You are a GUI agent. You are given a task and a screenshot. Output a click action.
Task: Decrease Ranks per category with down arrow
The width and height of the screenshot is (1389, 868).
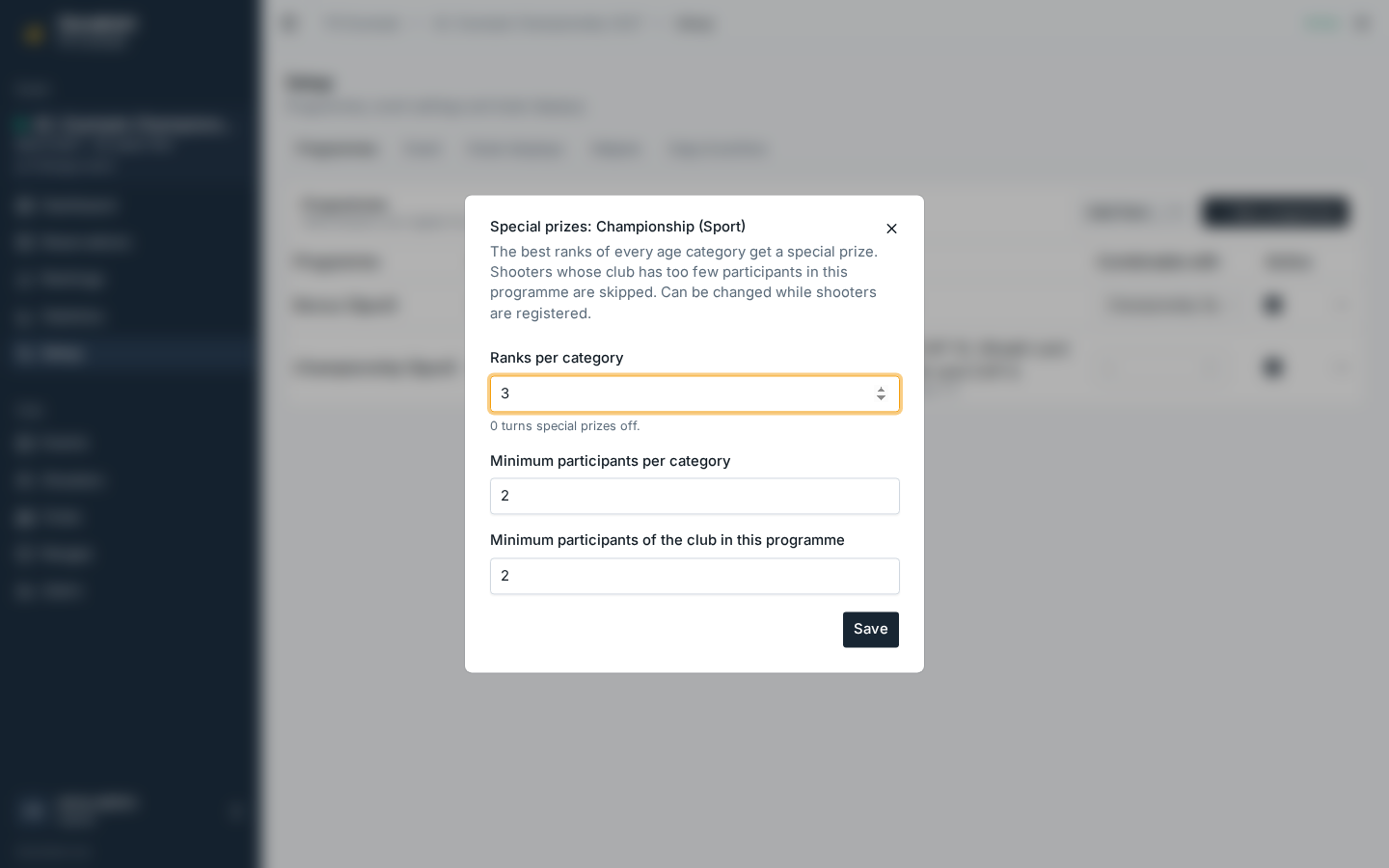tap(881, 398)
